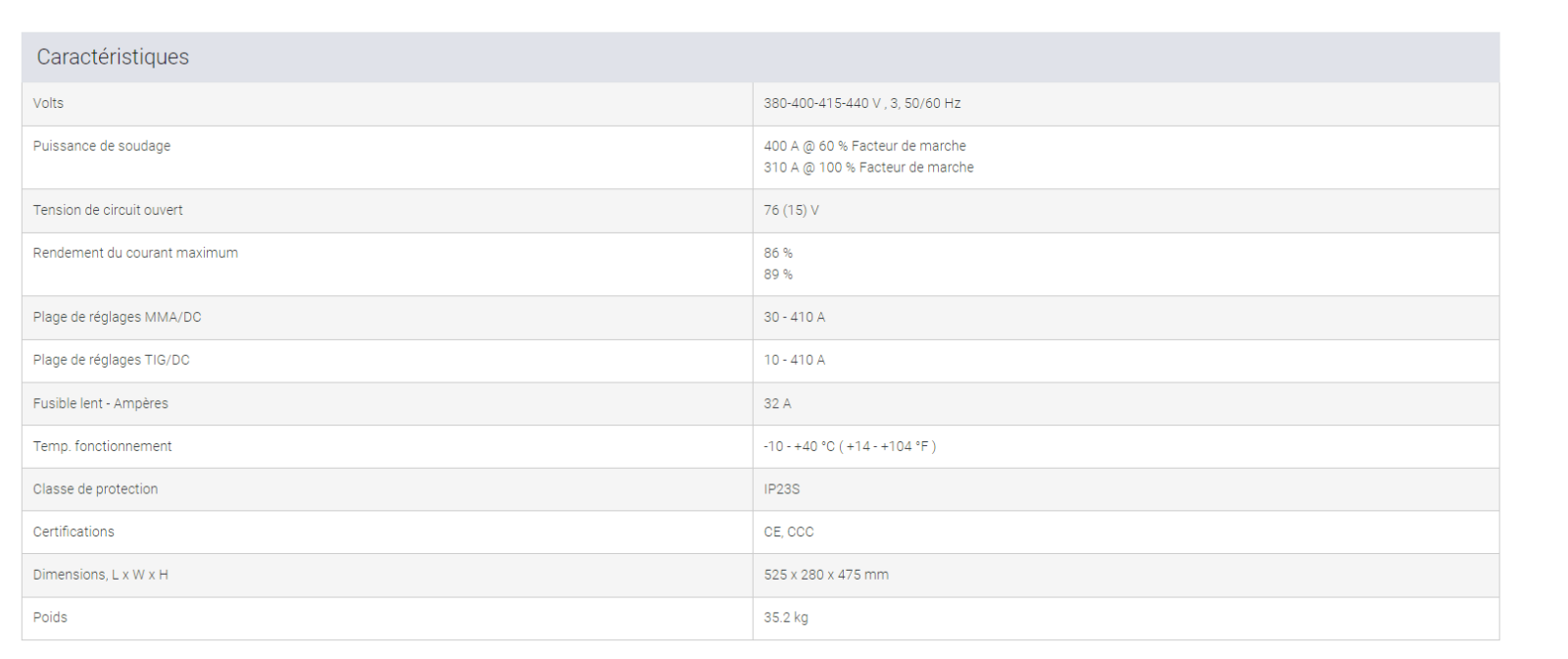Click the 35.2 kg weight value
This screenshot has width=1568, height=659.
pyautogui.click(x=786, y=618)
